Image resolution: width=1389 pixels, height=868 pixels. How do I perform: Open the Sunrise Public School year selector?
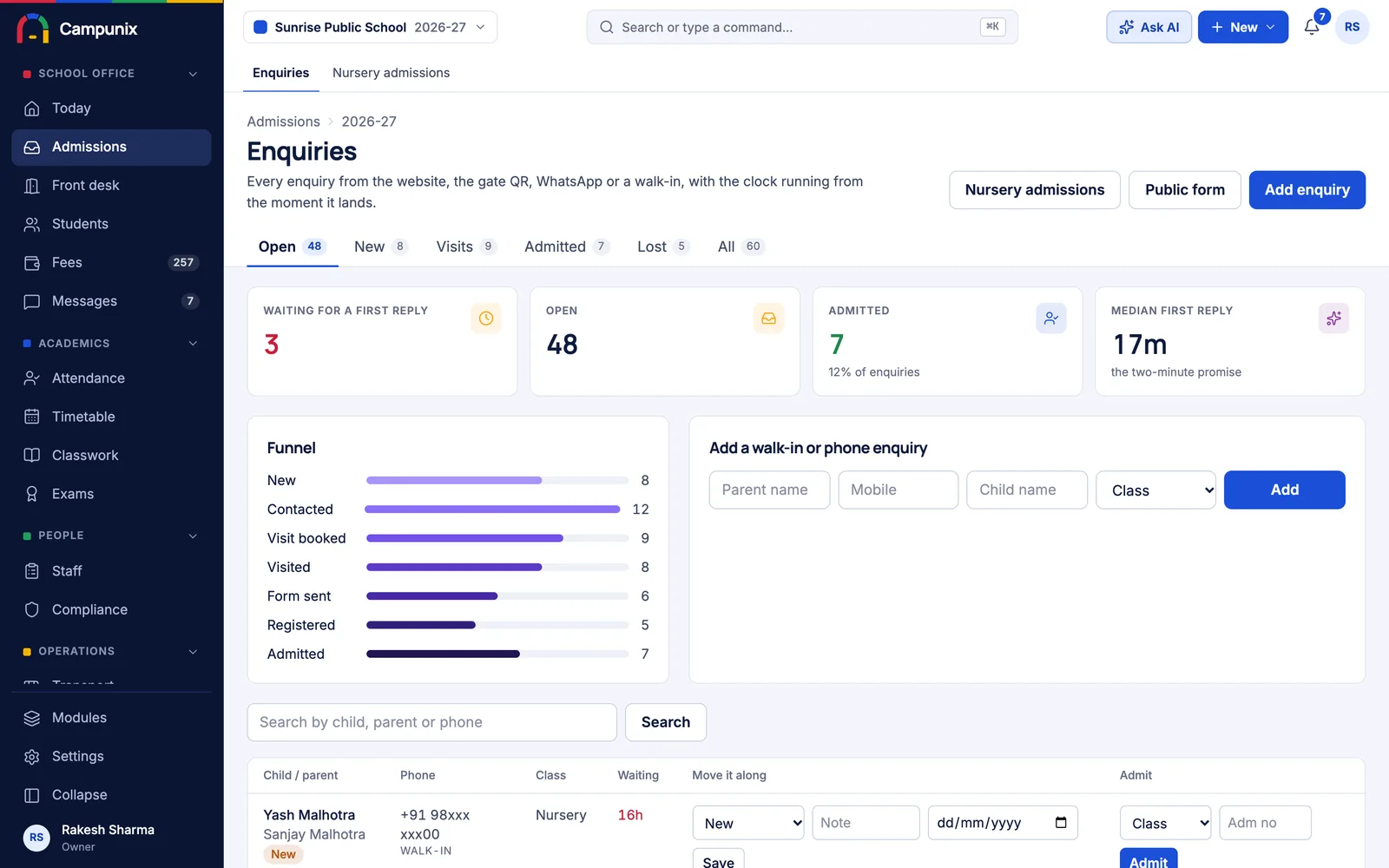coord(370,27)
